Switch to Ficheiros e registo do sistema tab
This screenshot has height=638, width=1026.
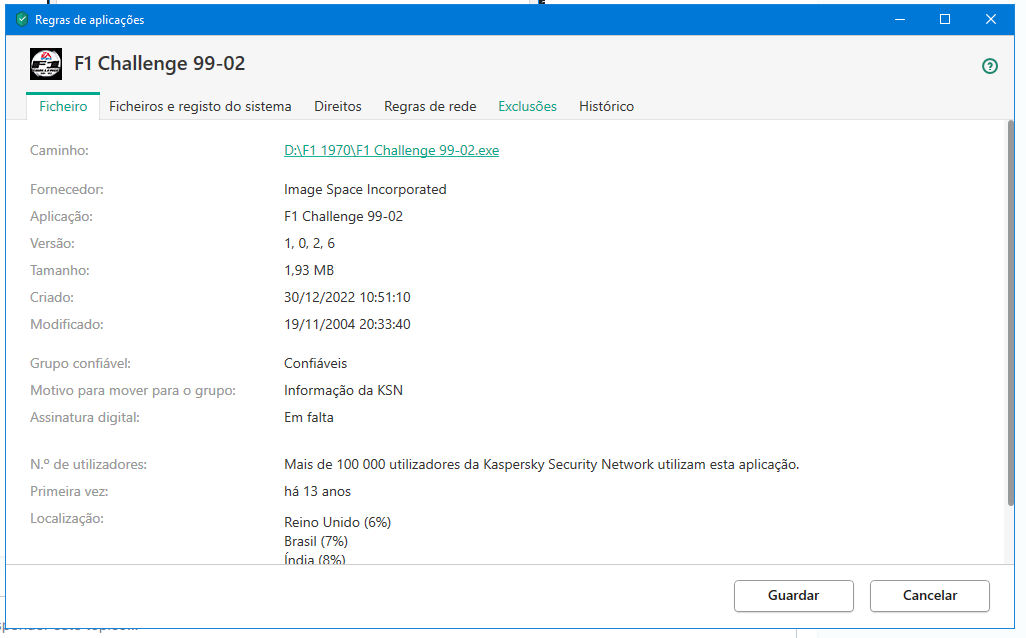click(x=200, y=106)
